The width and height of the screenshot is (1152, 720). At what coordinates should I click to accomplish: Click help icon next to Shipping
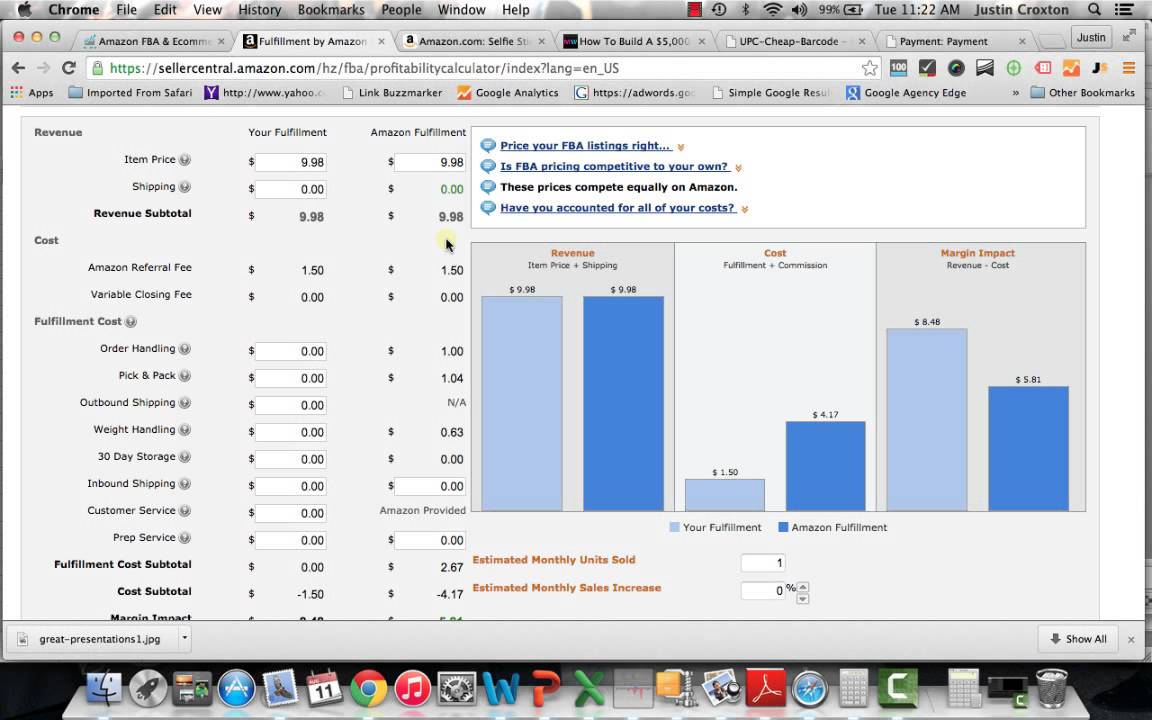185,187
